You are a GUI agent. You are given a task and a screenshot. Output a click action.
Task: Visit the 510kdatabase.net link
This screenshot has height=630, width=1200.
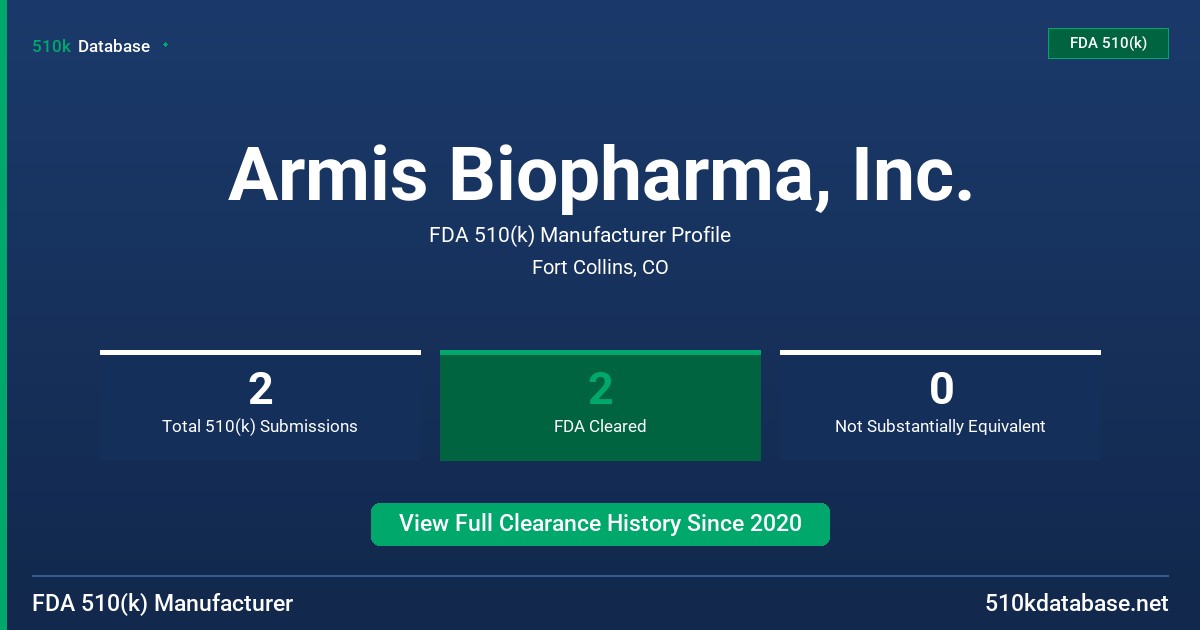click(x=1077, y=604)
